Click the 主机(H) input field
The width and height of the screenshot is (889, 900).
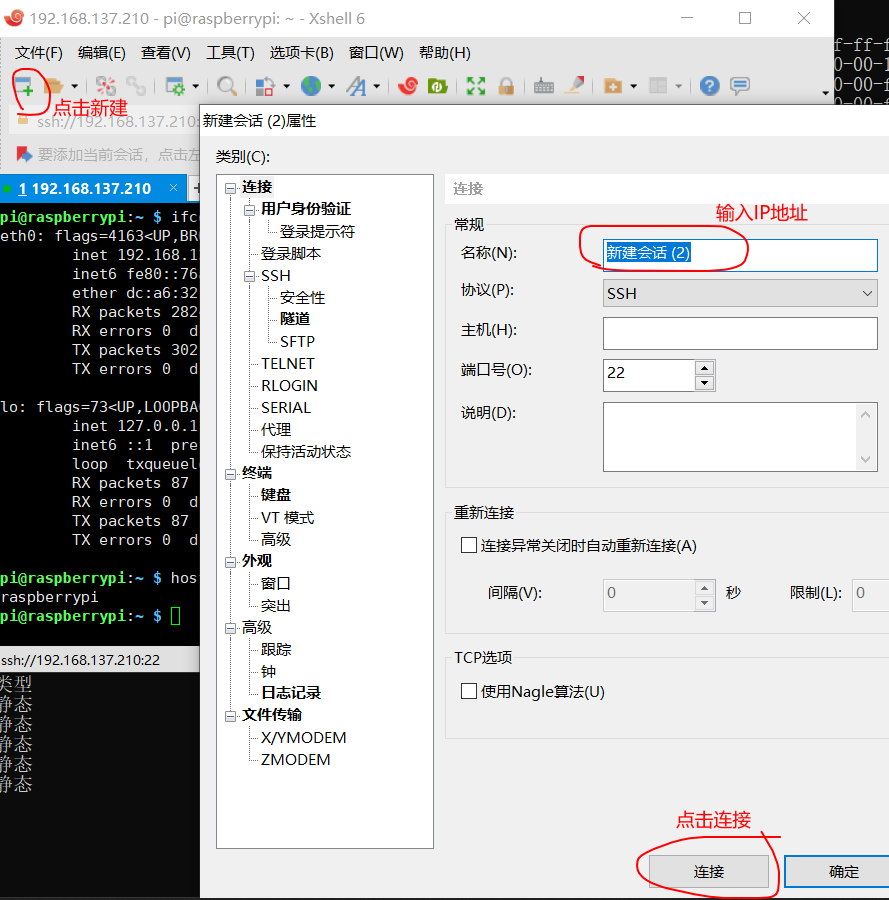pos(740,333)
